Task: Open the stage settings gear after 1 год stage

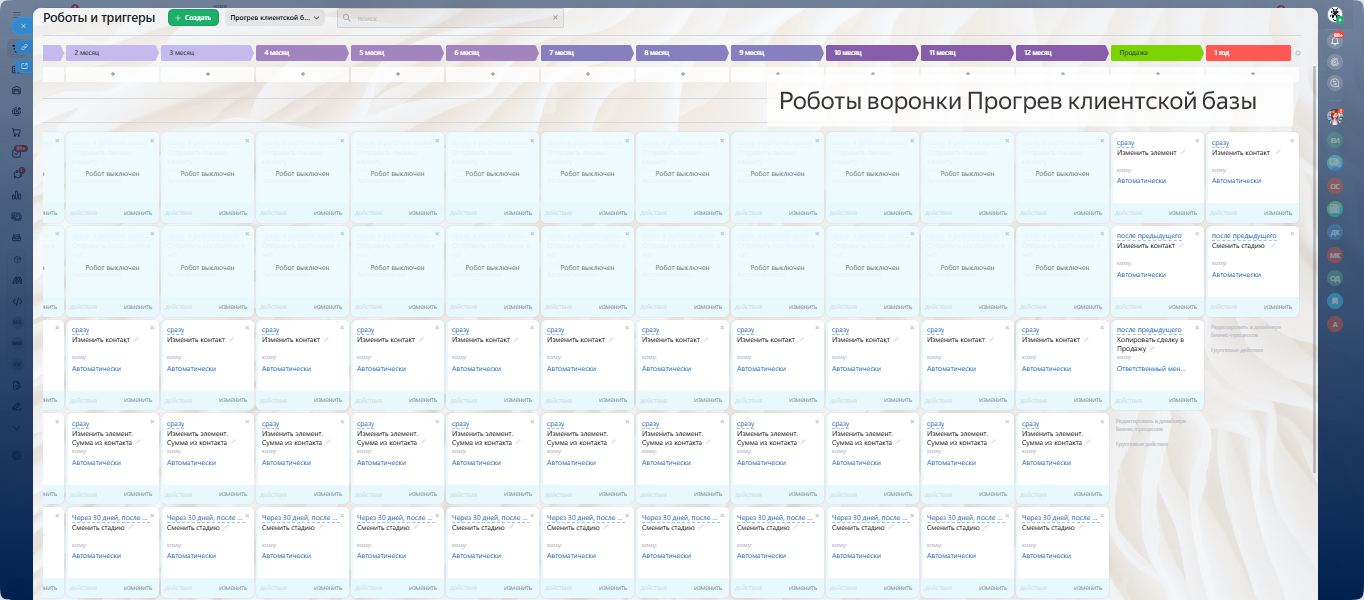Action: (x=1298, y=53)
